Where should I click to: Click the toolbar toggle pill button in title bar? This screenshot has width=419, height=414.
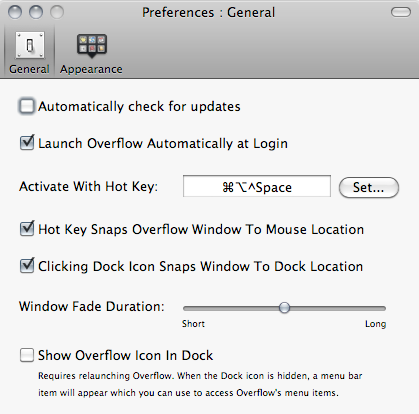401,13
